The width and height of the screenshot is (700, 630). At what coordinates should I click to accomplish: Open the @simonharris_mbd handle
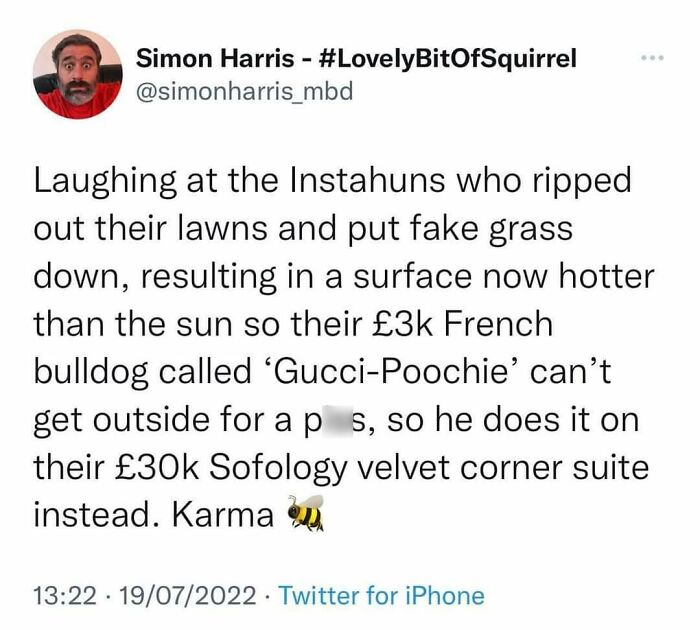click(244, 90)
